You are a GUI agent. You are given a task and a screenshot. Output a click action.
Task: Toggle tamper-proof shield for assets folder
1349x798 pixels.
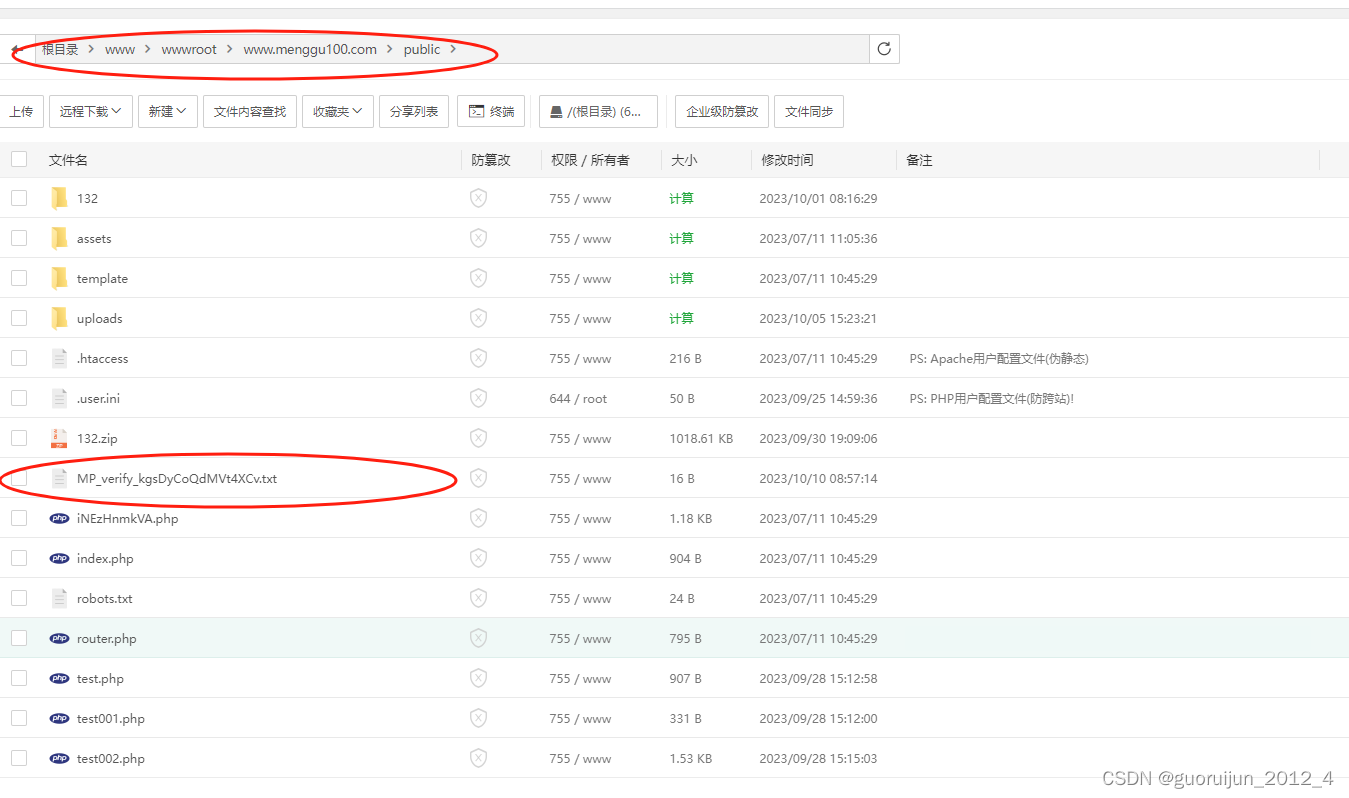(x=478, y=238)
